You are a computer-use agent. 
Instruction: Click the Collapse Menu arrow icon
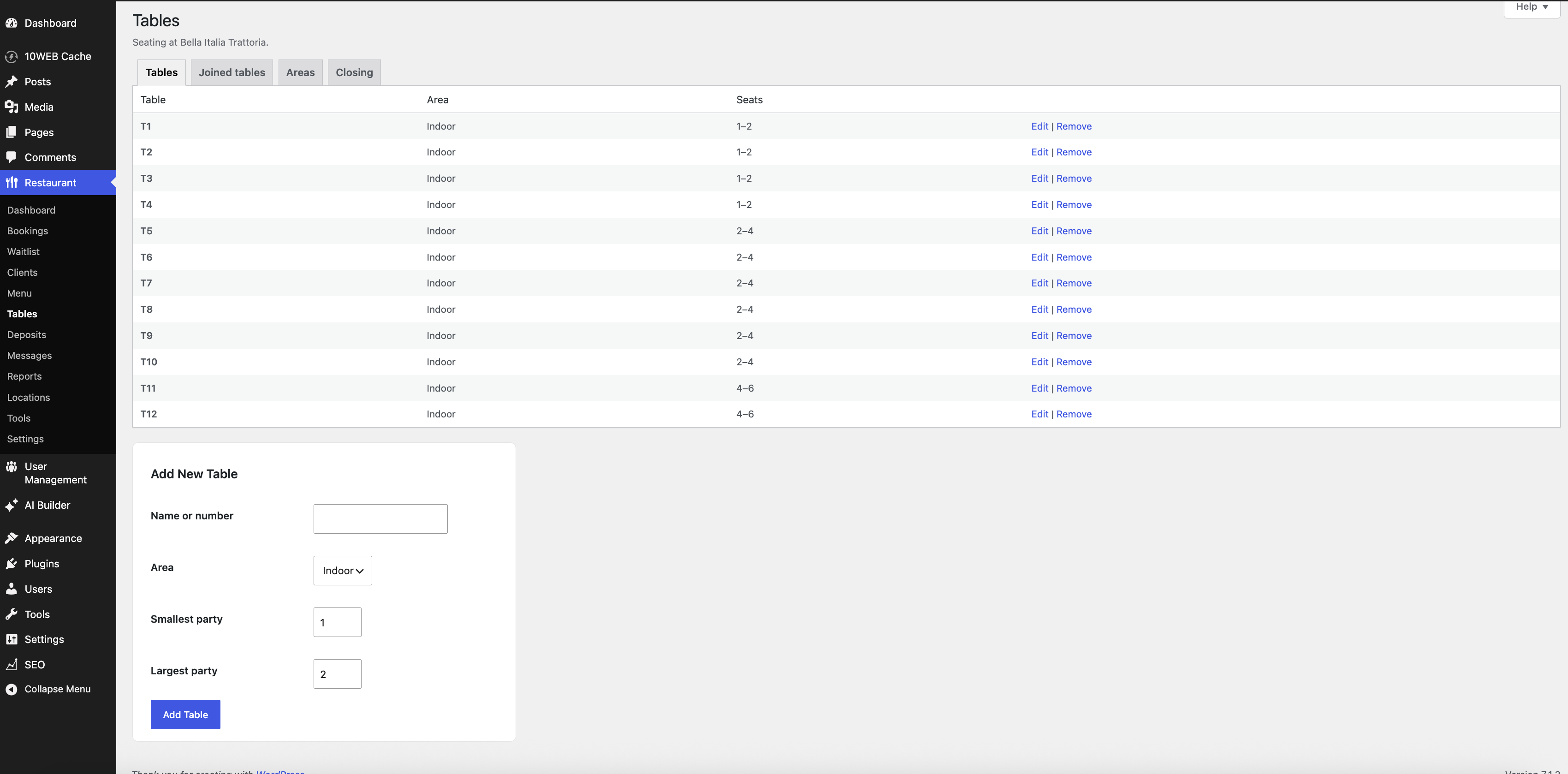point(12,689)
